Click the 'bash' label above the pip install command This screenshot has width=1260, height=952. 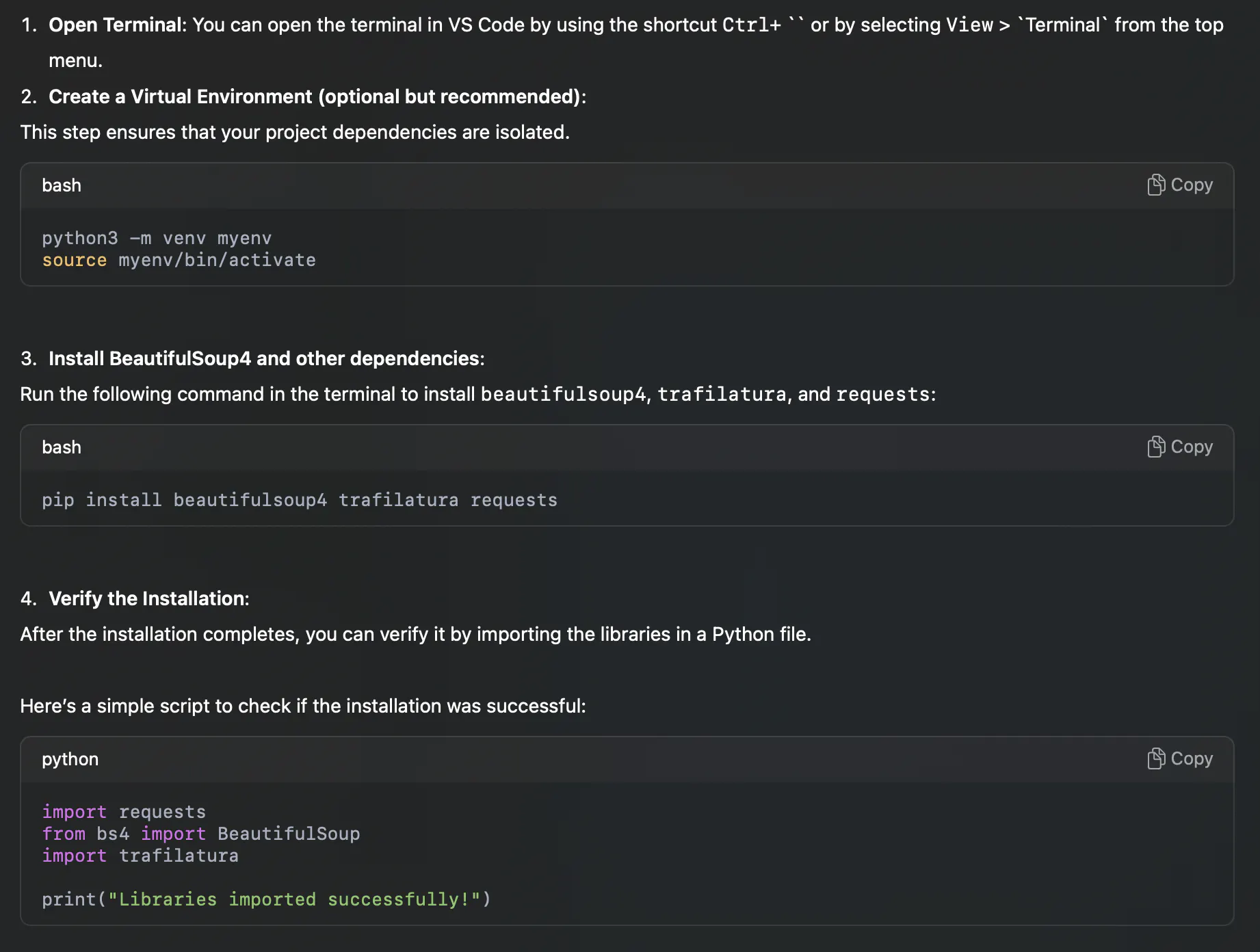[62, 447]
